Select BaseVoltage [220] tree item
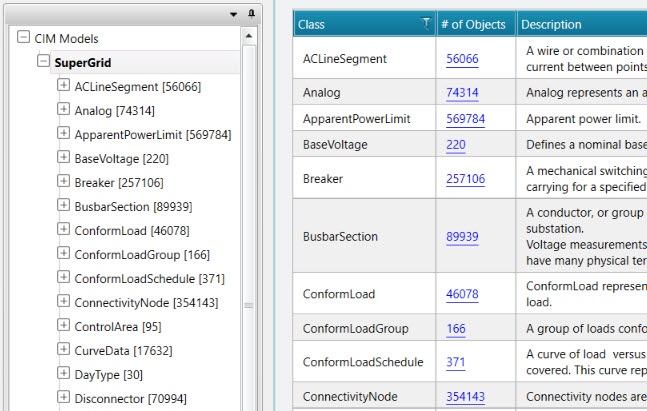Screen dimensions: 647x411 121,159
